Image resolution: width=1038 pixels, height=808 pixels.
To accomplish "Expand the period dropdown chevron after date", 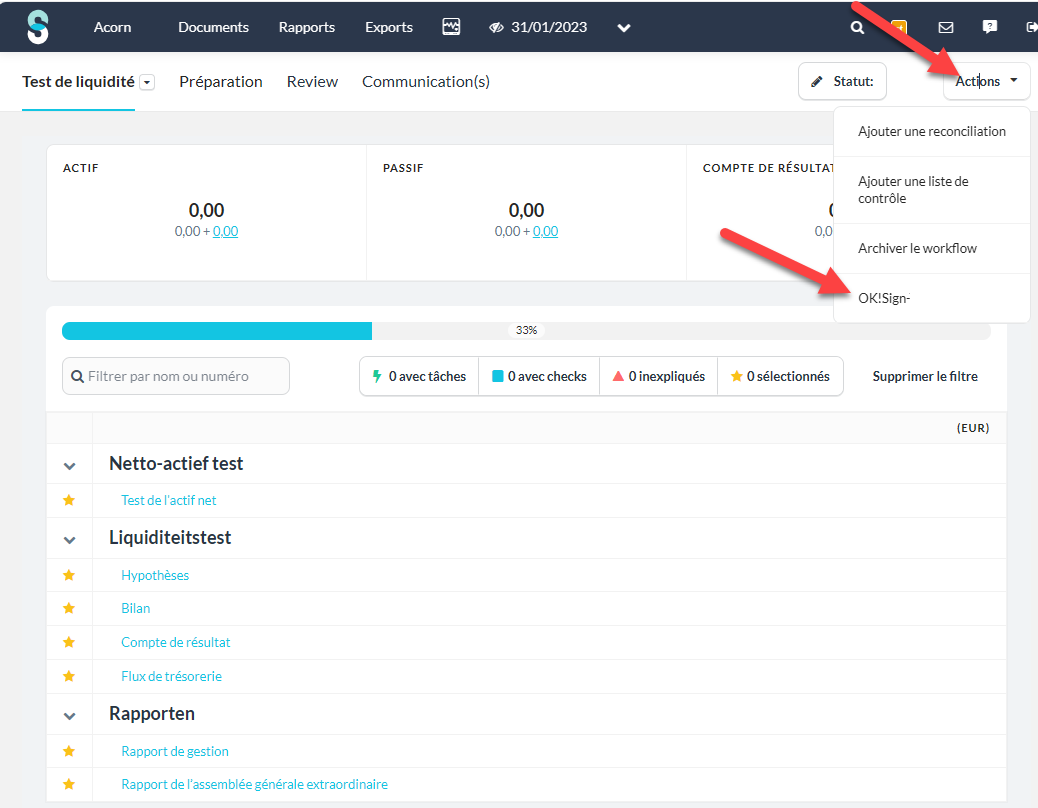I will tap(624, 28).
